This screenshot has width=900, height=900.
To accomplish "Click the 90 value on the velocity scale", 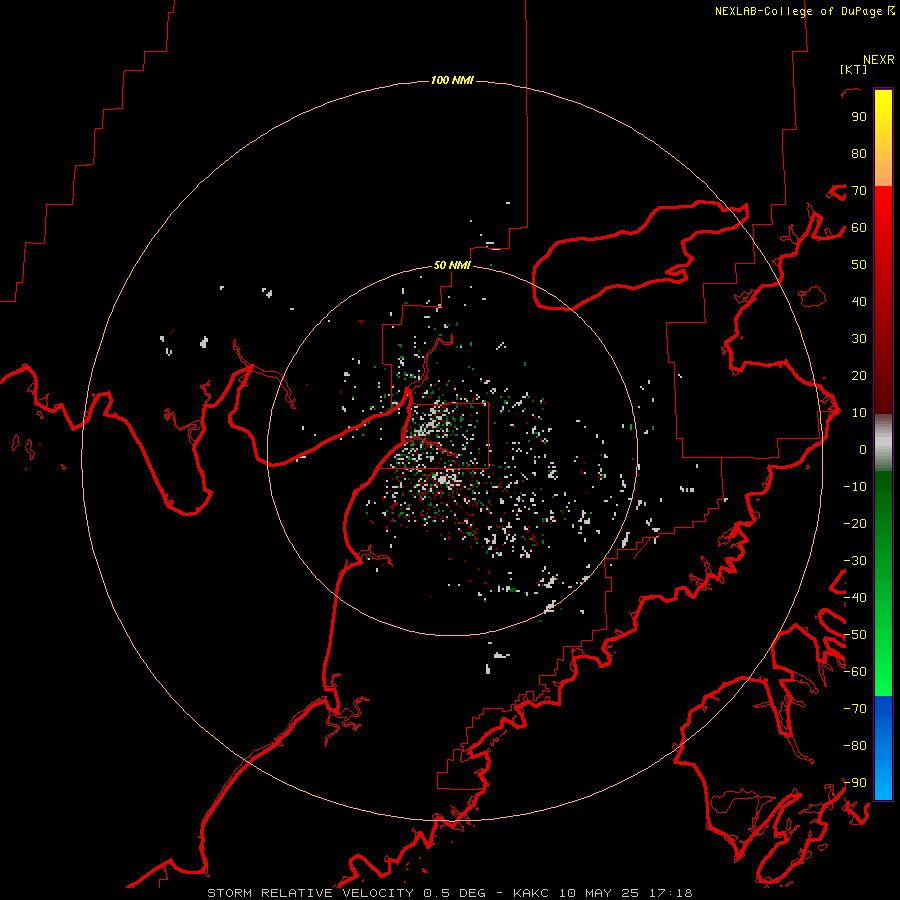I will 859,117.
